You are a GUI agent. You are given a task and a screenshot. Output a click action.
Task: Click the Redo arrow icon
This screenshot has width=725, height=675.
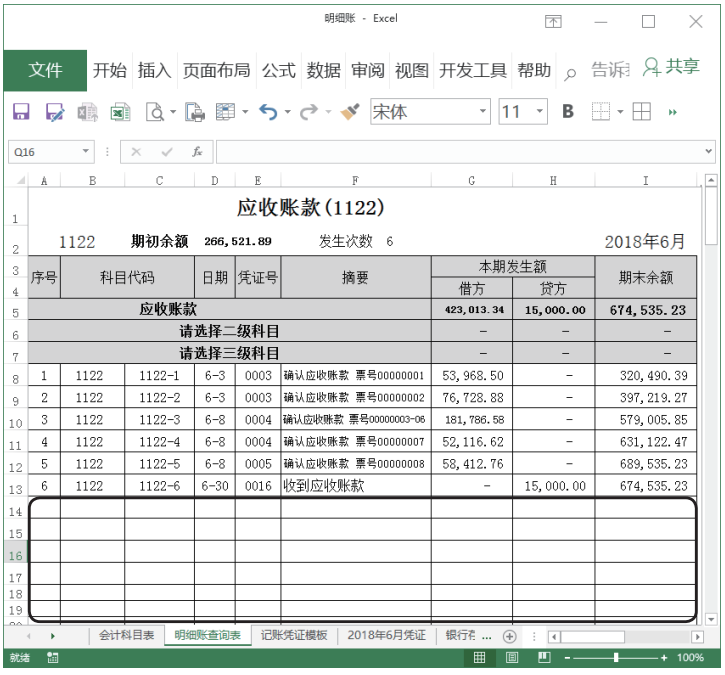coord(308,112)
